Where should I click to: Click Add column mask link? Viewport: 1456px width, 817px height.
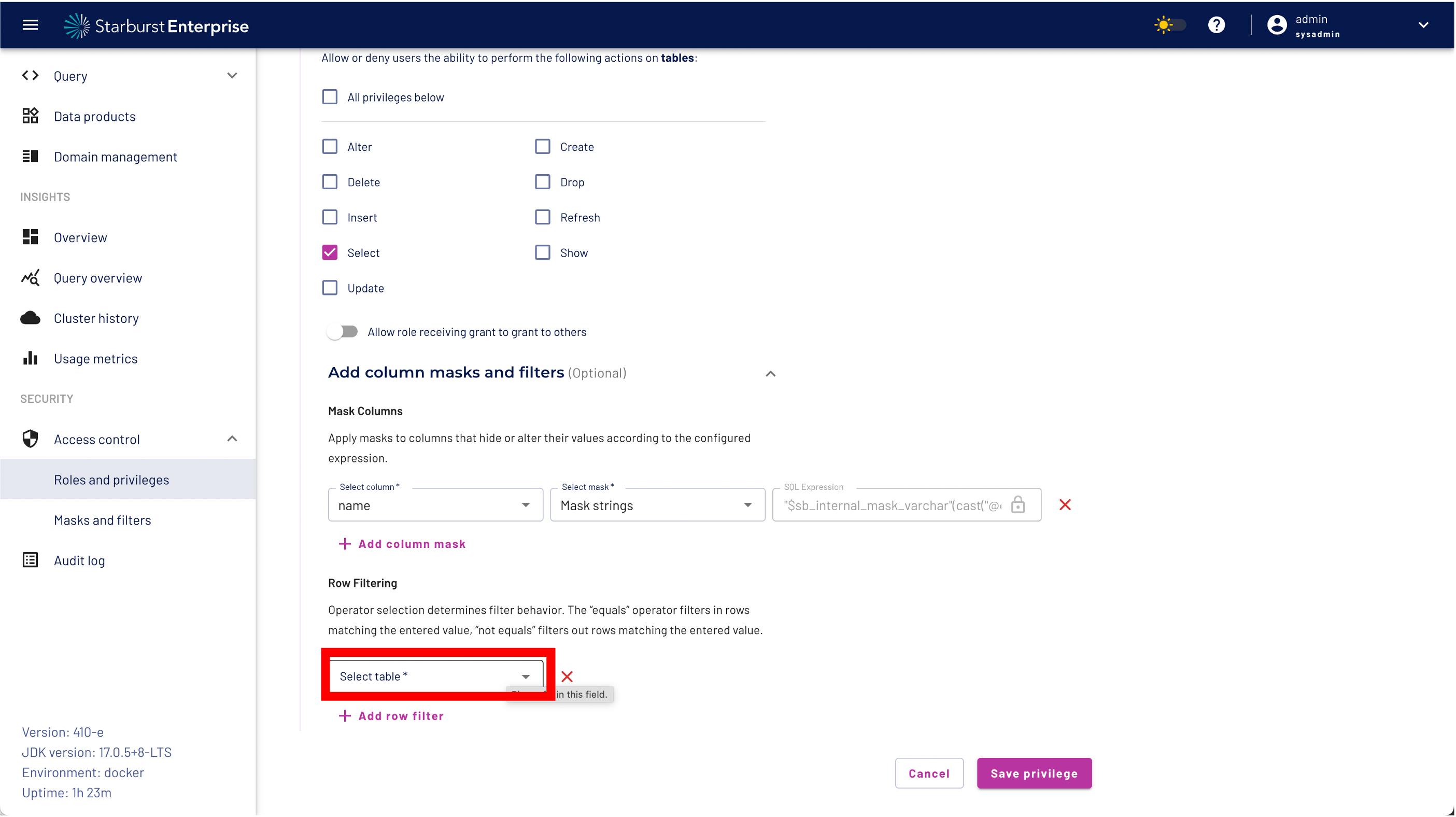(402, 543)
